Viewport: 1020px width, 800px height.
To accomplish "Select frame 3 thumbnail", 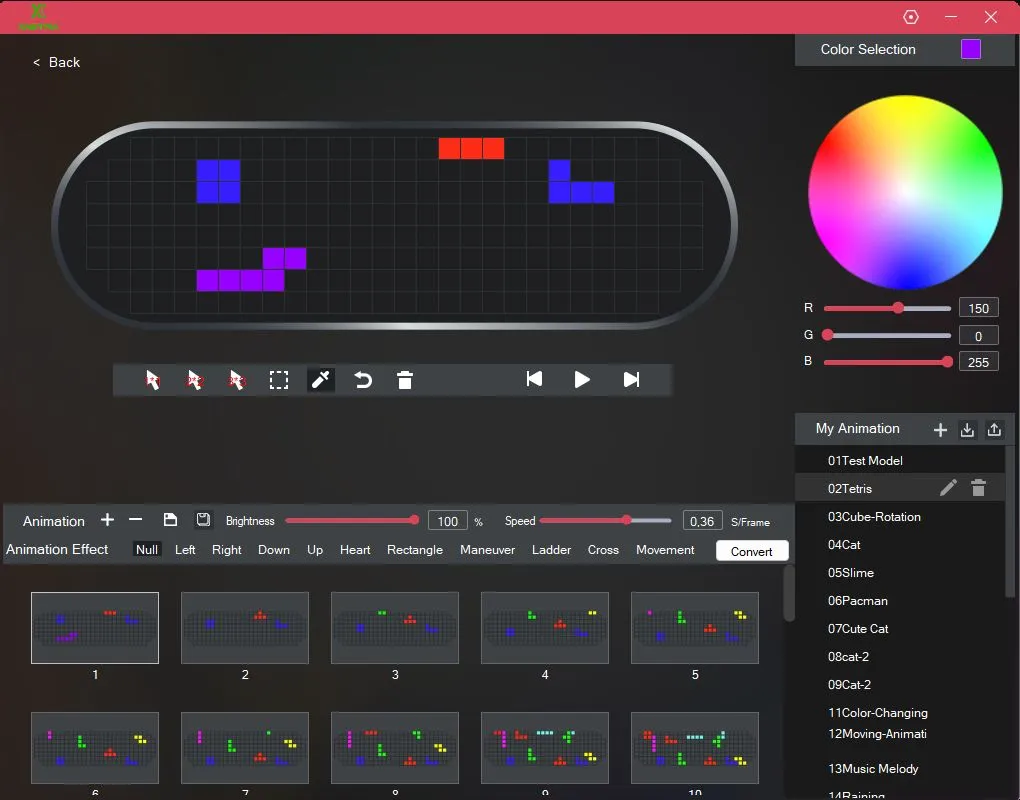I will click(395, 628).
